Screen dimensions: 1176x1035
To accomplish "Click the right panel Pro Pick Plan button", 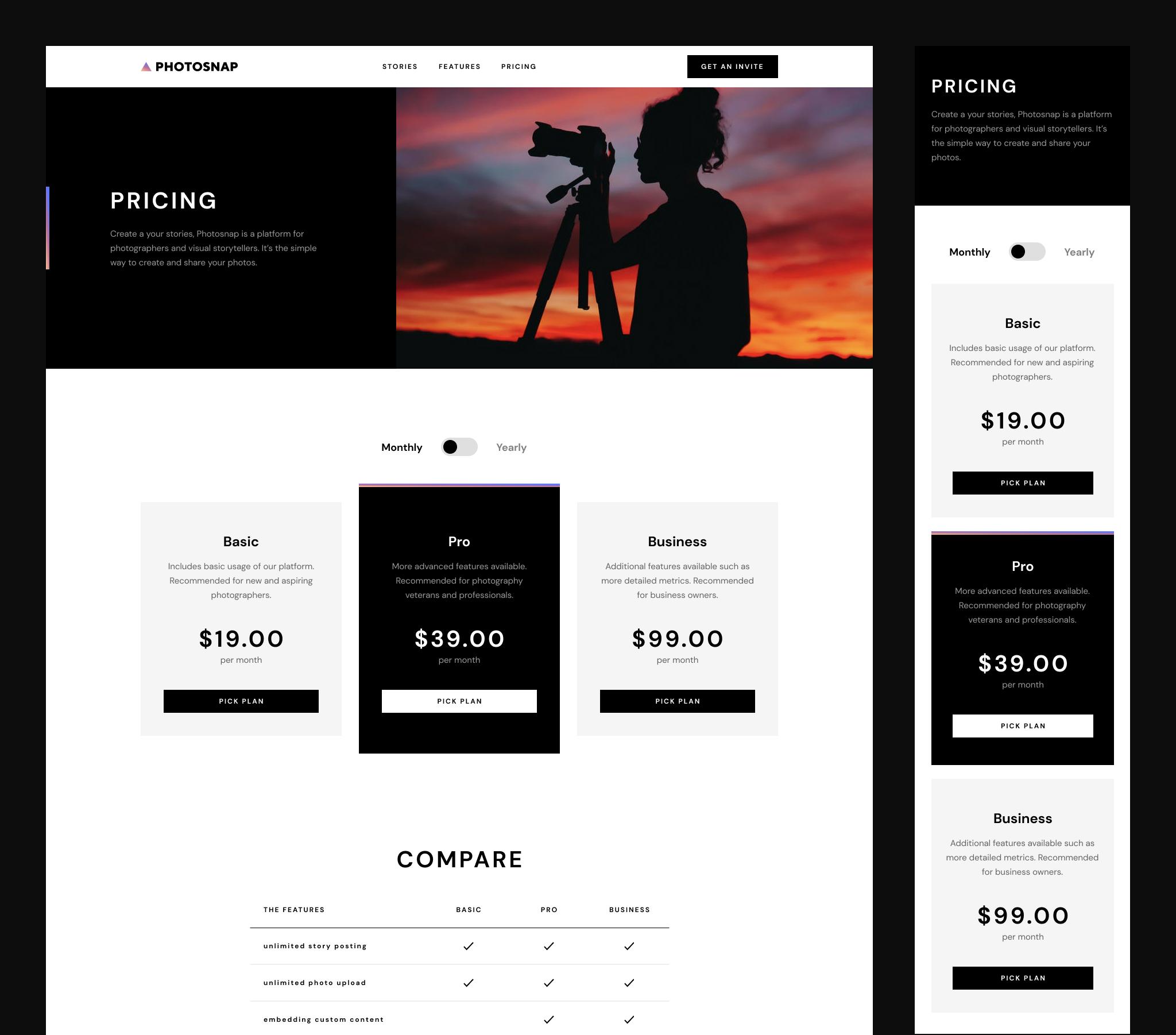I will pos(1022,726).
